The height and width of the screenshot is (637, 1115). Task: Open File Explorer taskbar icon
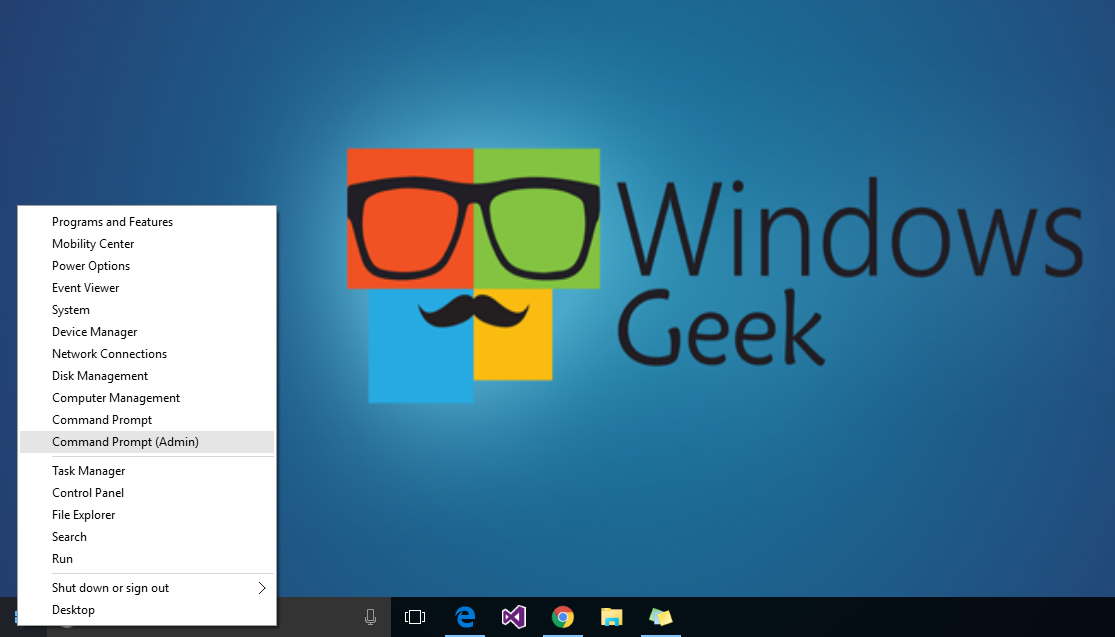click(612, 617)
